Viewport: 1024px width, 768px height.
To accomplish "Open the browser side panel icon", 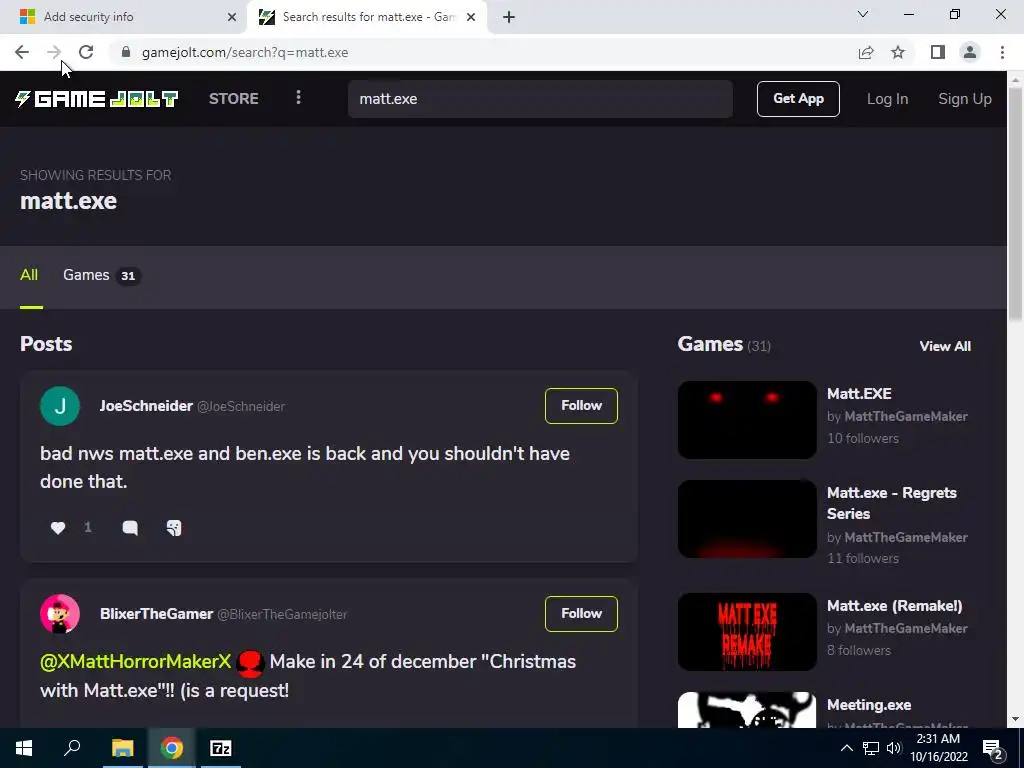I will point(938,52).
